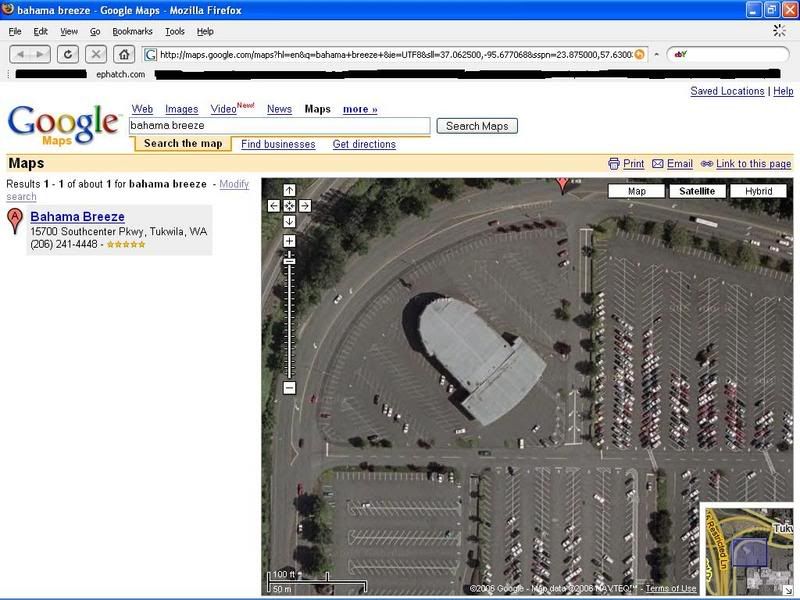Screen dimensions: 800x600
Task: Reload the page with the refresh icon
Action: pyautogui.click(x=67, y=54)
